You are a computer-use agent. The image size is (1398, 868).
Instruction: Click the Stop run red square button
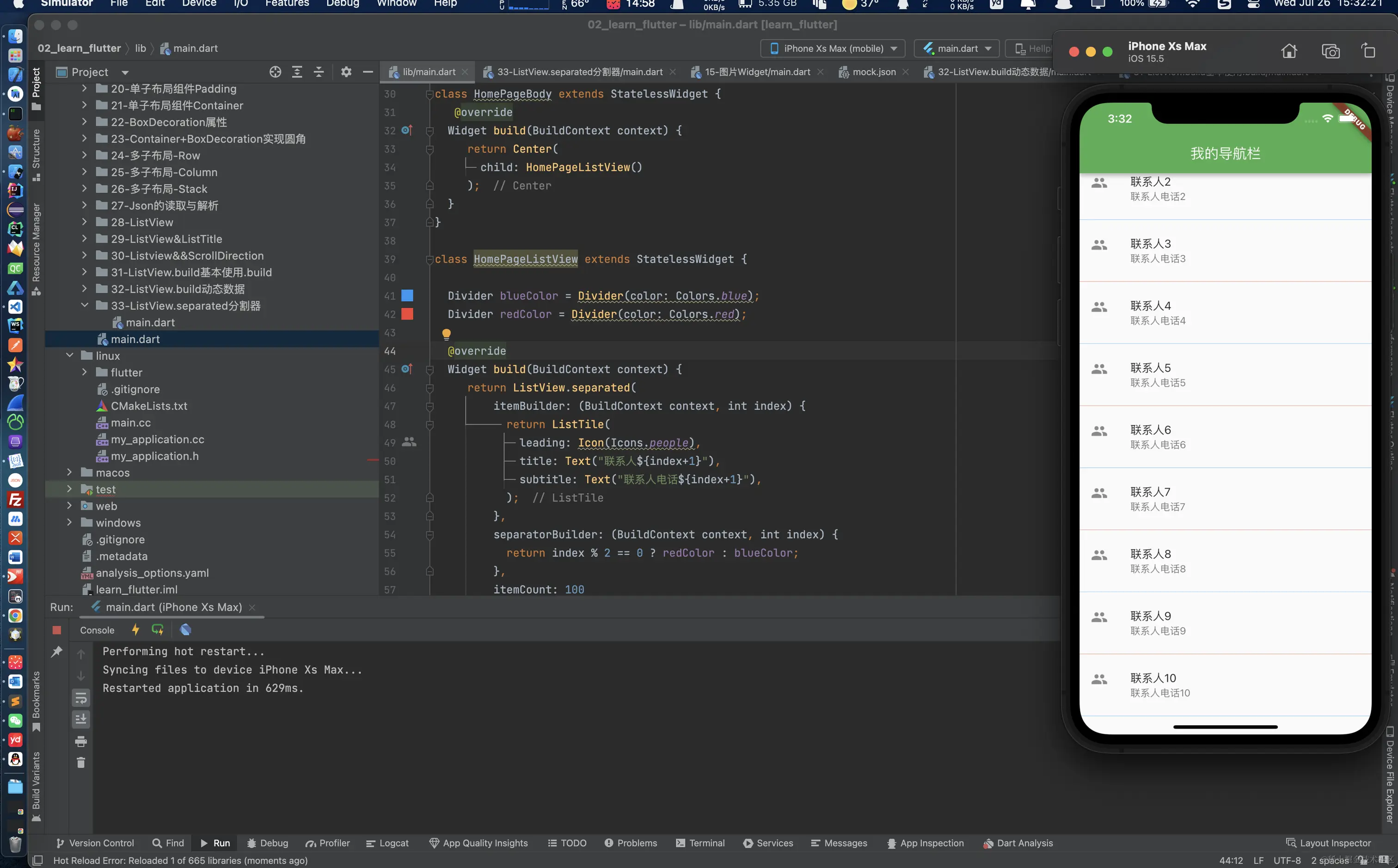57,630
